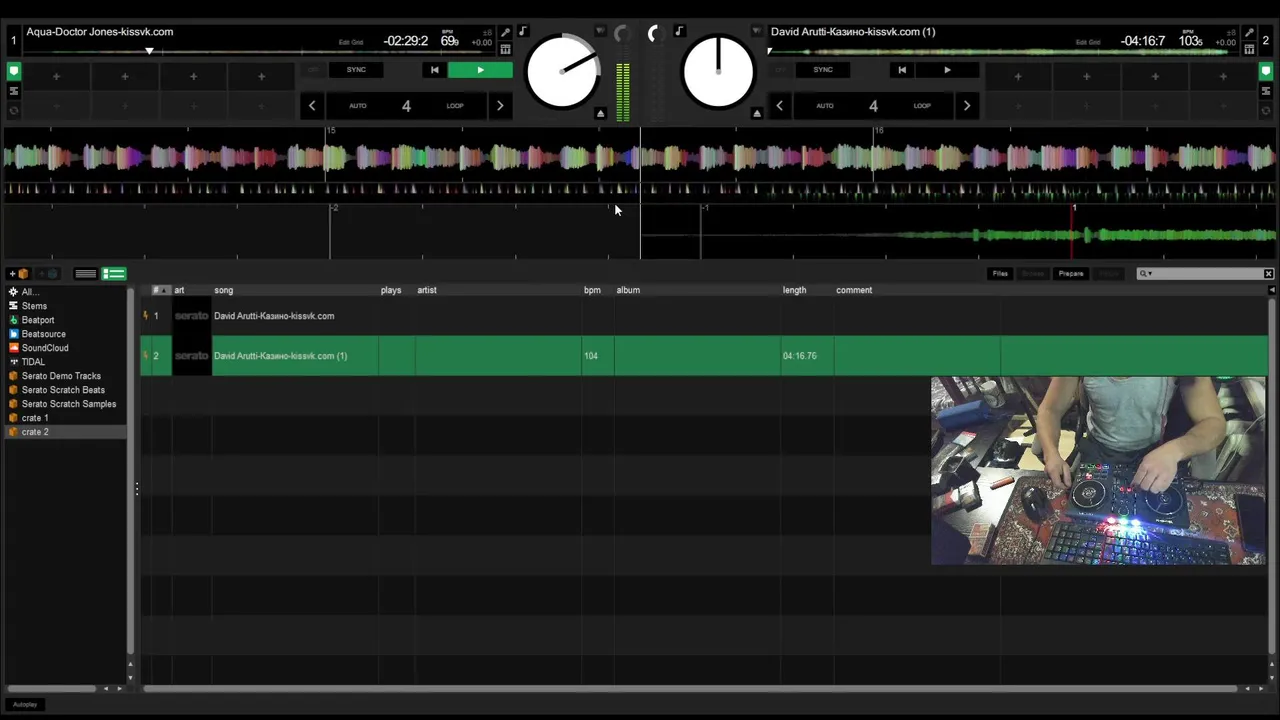Set fourth cue point slot on deck 2

1223,76
